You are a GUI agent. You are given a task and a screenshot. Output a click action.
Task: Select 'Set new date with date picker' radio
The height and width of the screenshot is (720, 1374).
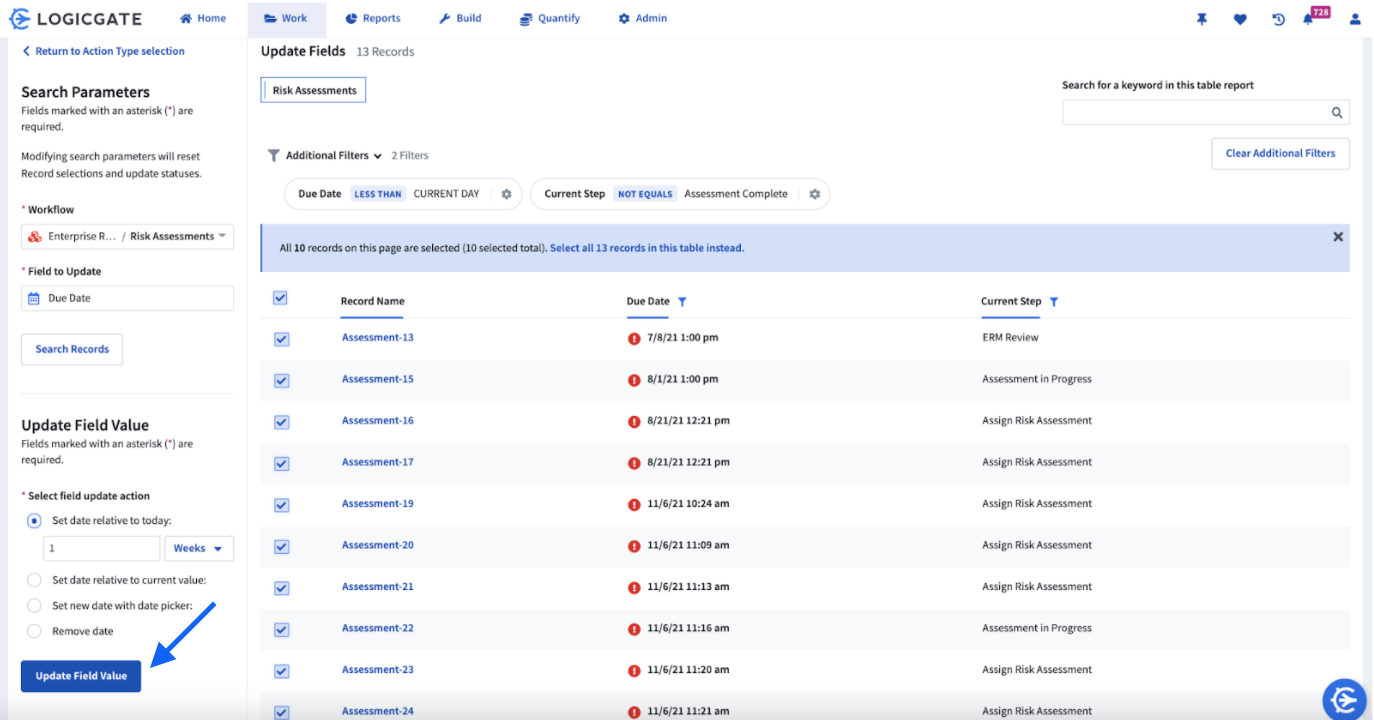pyautogui.click(x=35, y=605)
